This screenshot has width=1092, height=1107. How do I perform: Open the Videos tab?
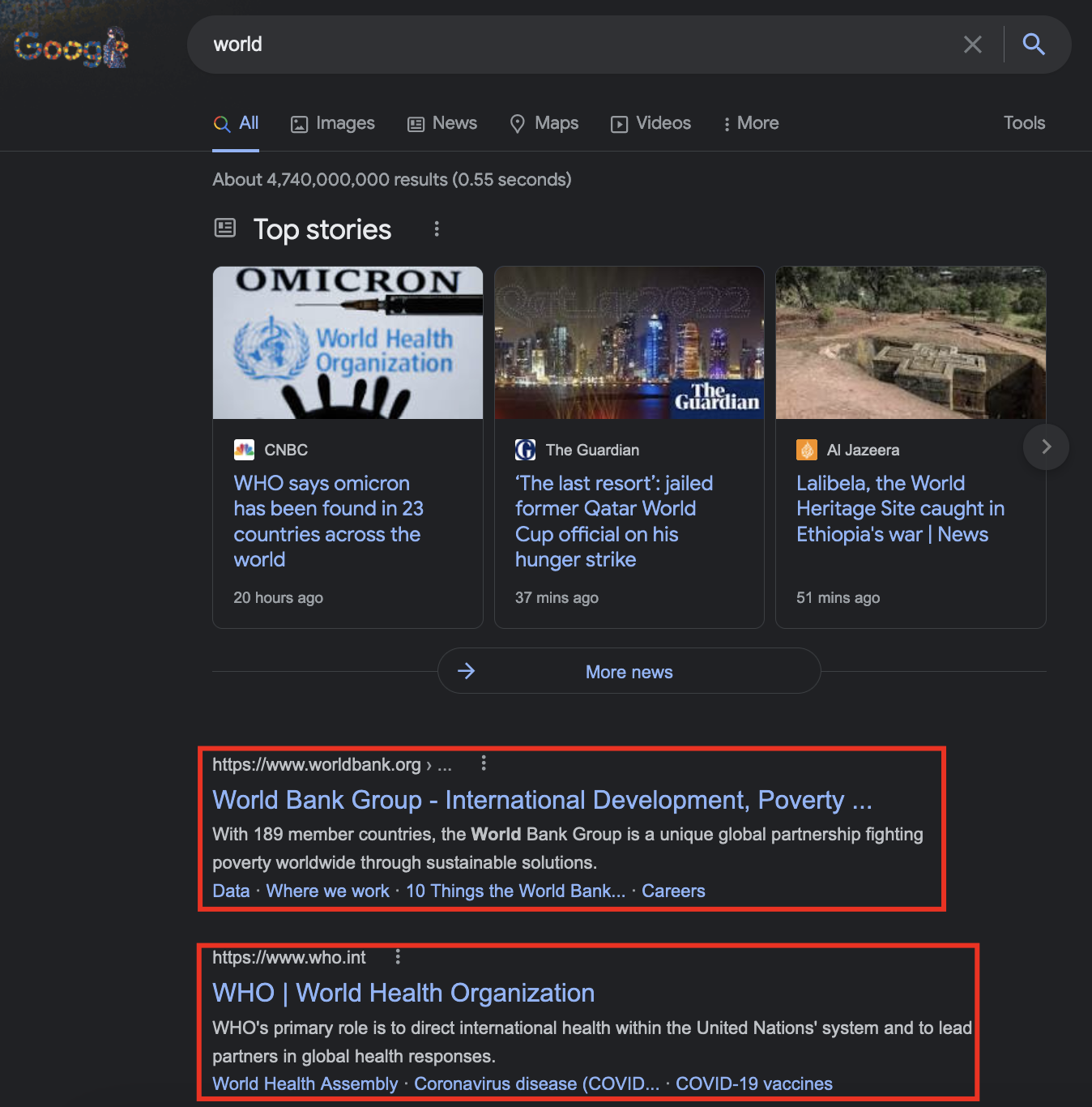[651, 123]
